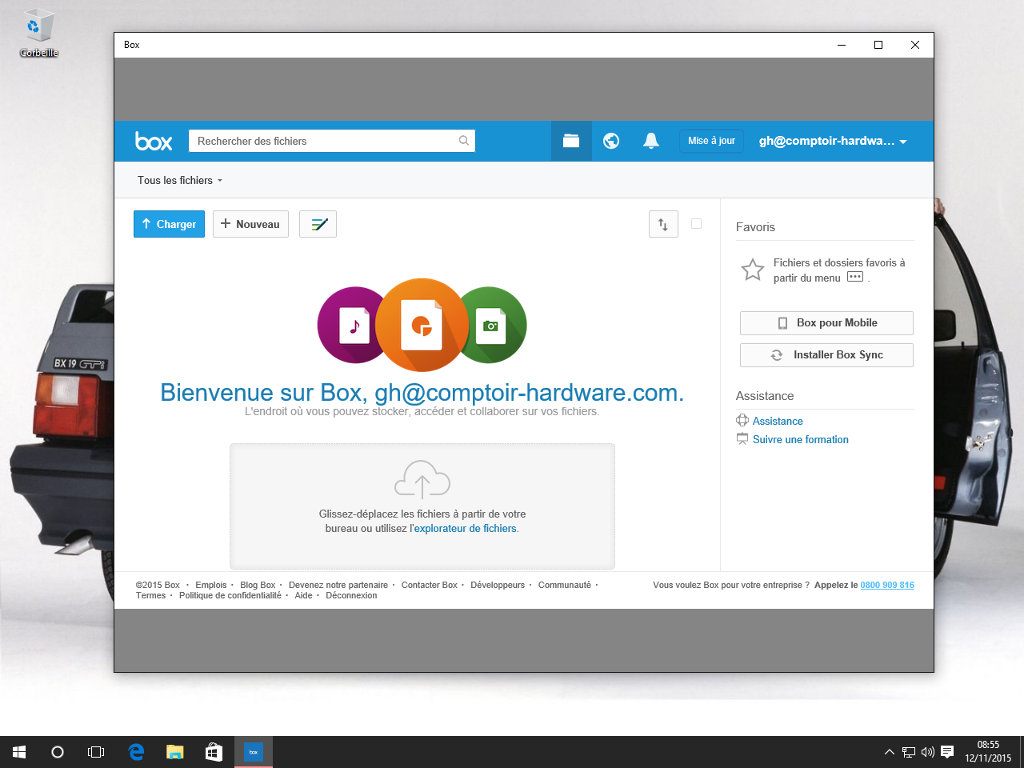This screenshot has width=1024, height=768.
Task: Open the explorateur de fichiers link
Action: pyautogui.click(x=465, y=528)
